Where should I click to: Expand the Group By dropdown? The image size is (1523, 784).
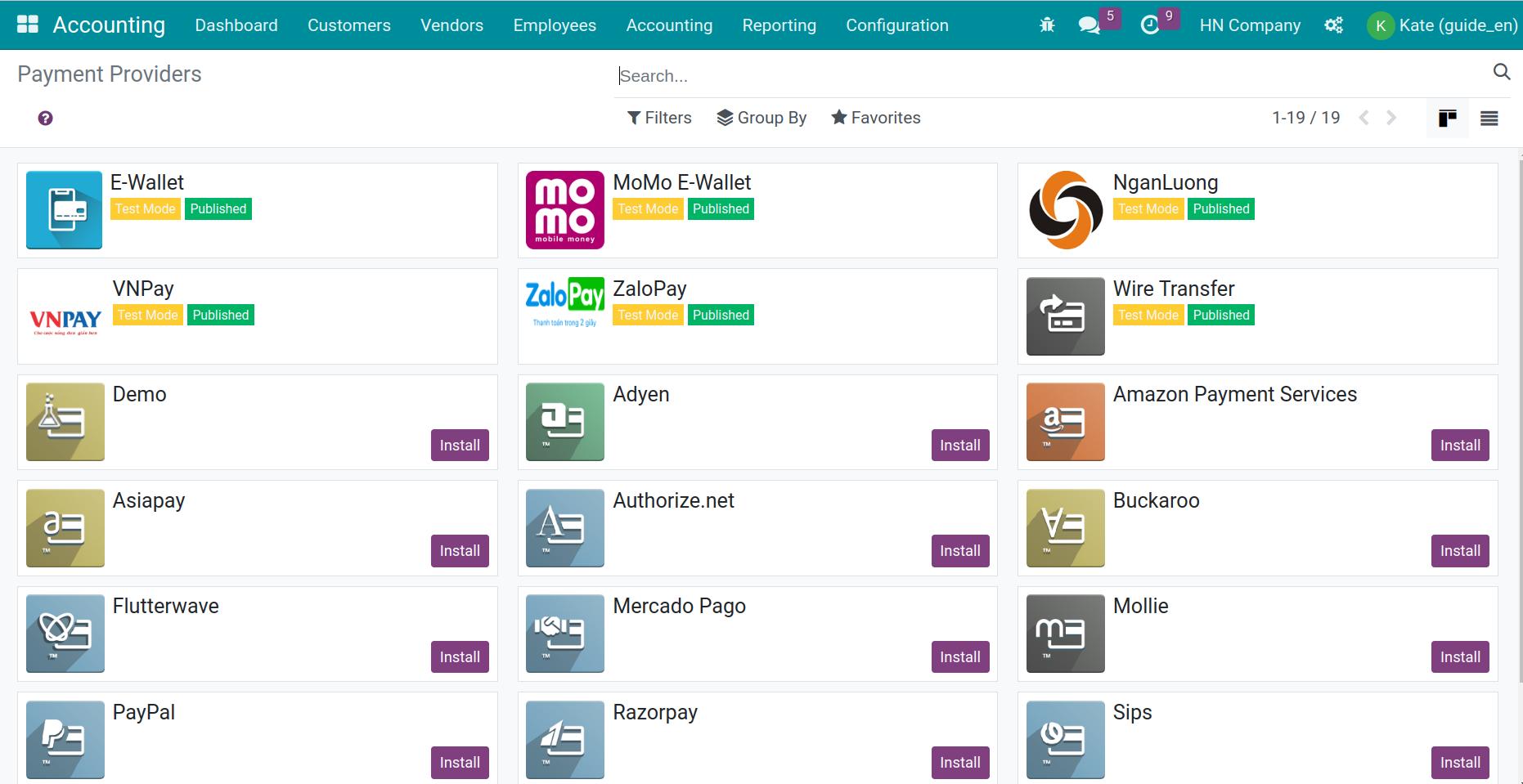[761, 118]
